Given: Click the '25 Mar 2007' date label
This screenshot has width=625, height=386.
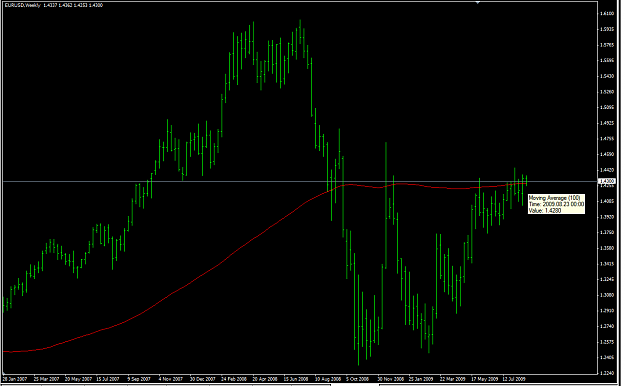Looking at the screenshot, I should 46,379.
